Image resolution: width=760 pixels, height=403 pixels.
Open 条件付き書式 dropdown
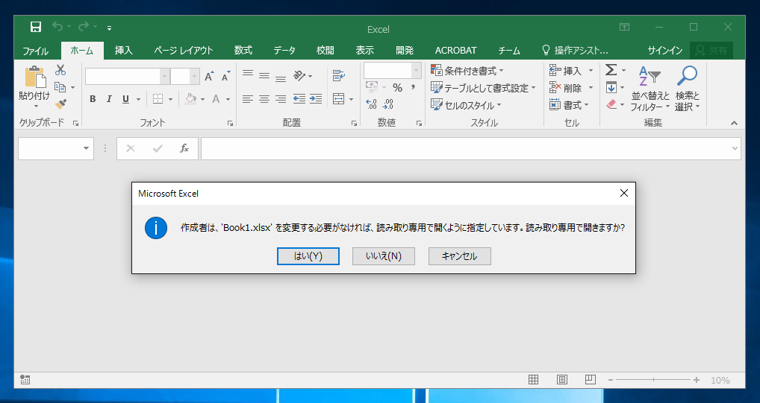tap(467, 71)
